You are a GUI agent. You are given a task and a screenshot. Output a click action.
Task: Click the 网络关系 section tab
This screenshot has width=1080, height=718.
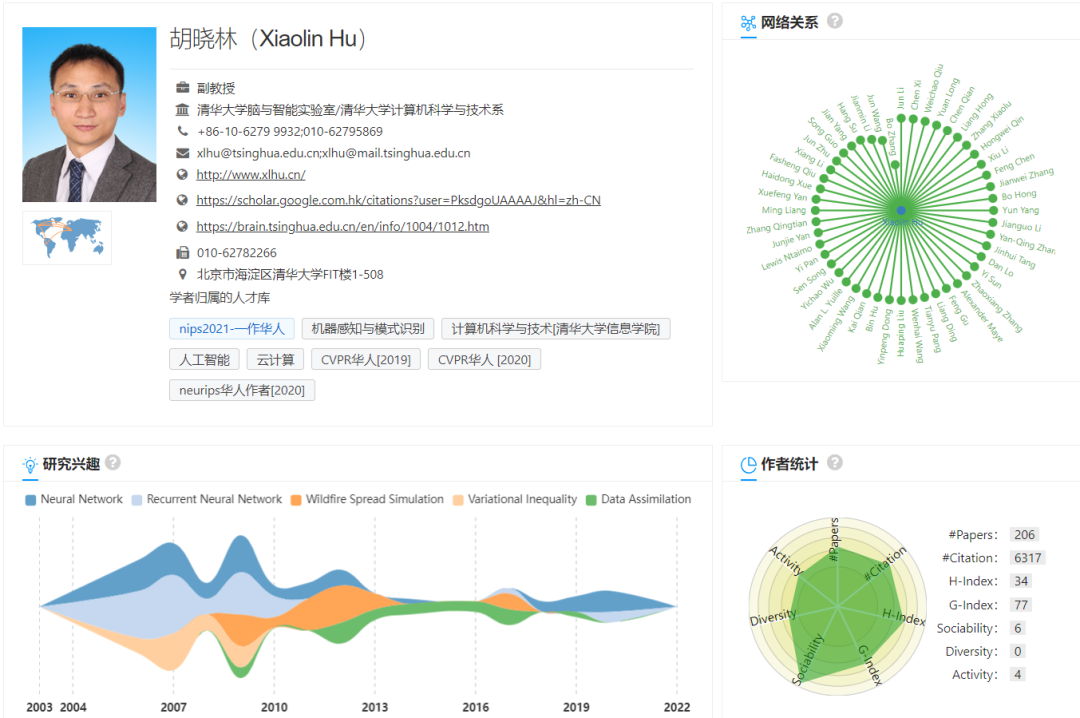[x=789, y=23]
